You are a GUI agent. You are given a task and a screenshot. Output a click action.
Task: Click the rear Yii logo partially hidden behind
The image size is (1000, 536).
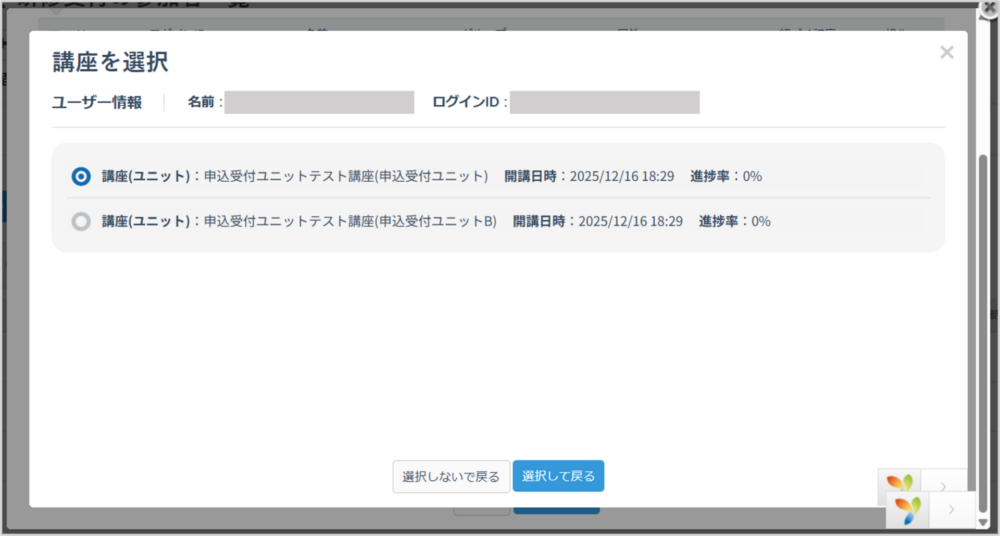900,482
